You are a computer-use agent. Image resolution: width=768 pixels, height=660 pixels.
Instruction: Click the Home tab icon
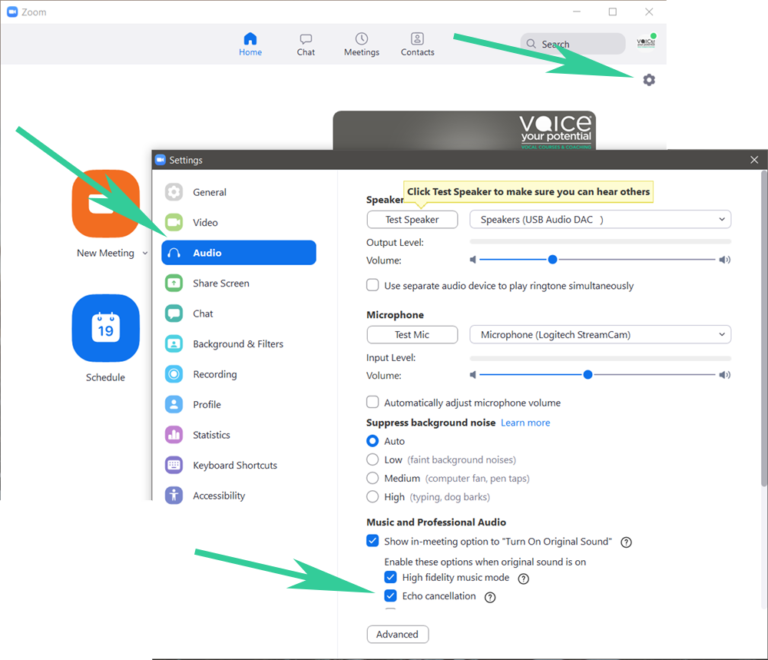click(250, 39)
